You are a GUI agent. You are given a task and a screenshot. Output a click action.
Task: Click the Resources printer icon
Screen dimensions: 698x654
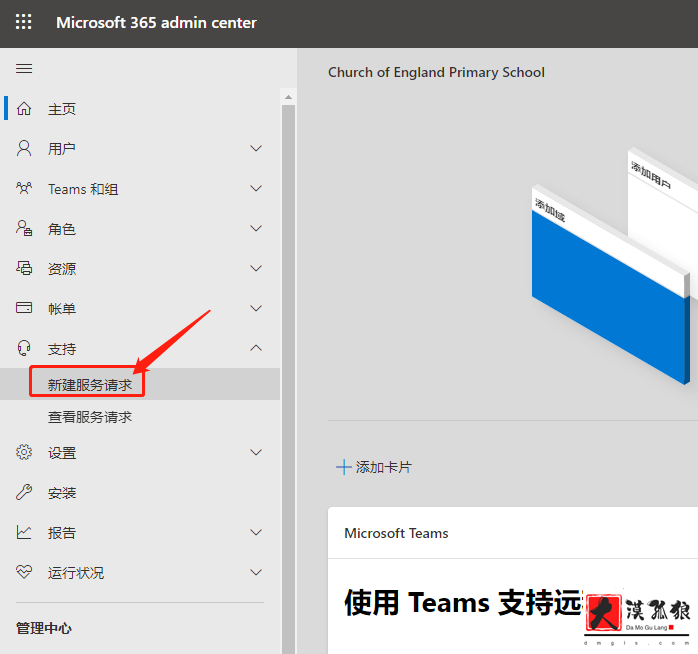pyautogui.click(x=25, y=268)
